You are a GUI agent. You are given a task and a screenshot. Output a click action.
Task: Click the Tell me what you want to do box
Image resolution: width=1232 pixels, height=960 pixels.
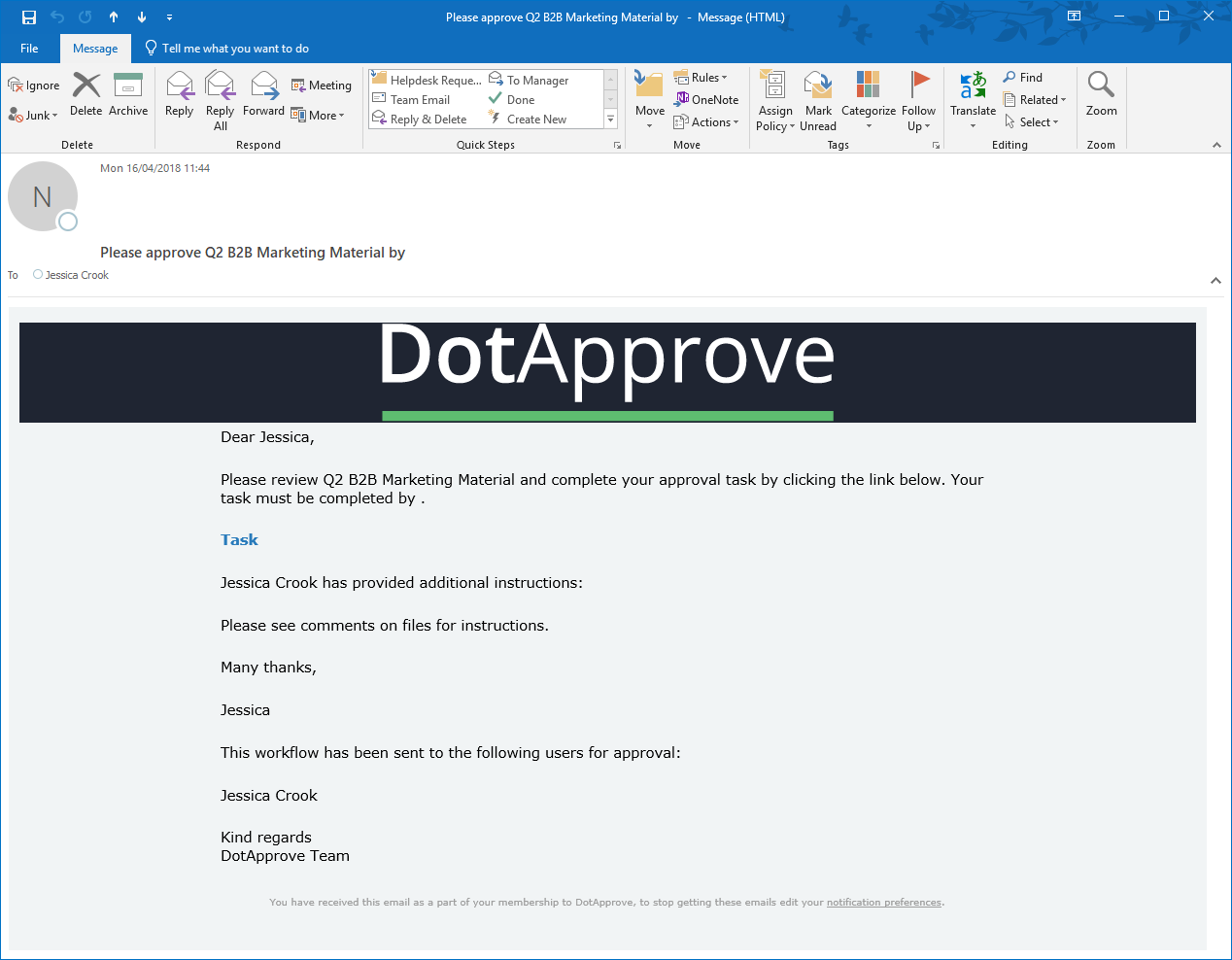coord(226,49)
